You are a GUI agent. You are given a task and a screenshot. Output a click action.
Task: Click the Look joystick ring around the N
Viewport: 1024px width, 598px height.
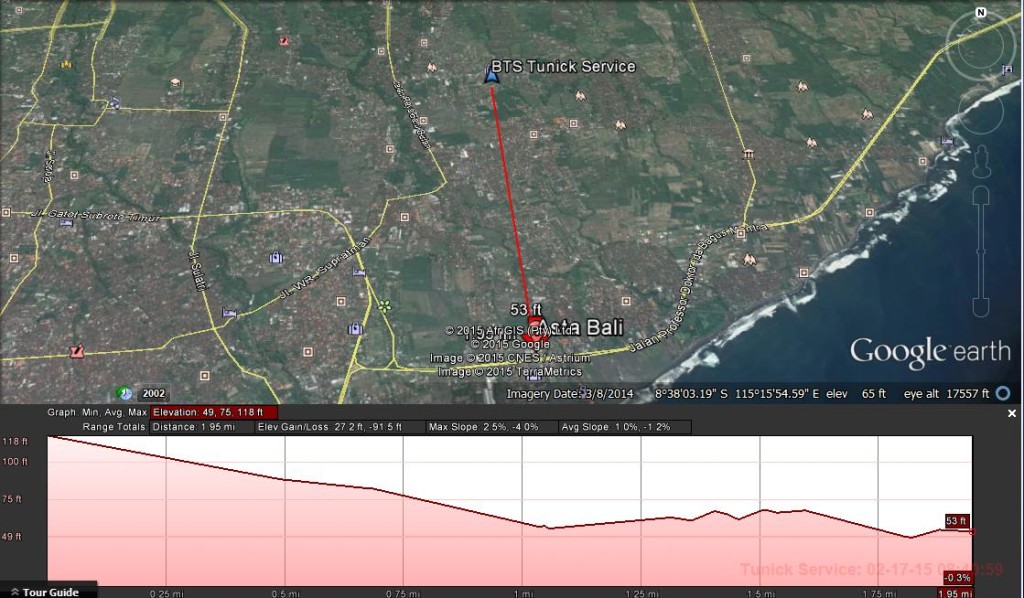981,44
